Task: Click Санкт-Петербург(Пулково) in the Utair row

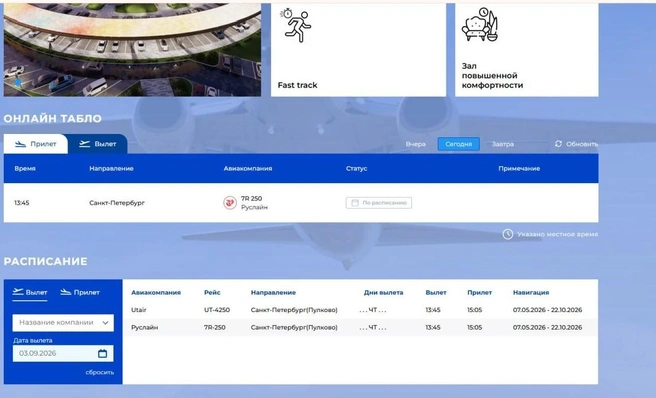Action: tap(294, 310)
